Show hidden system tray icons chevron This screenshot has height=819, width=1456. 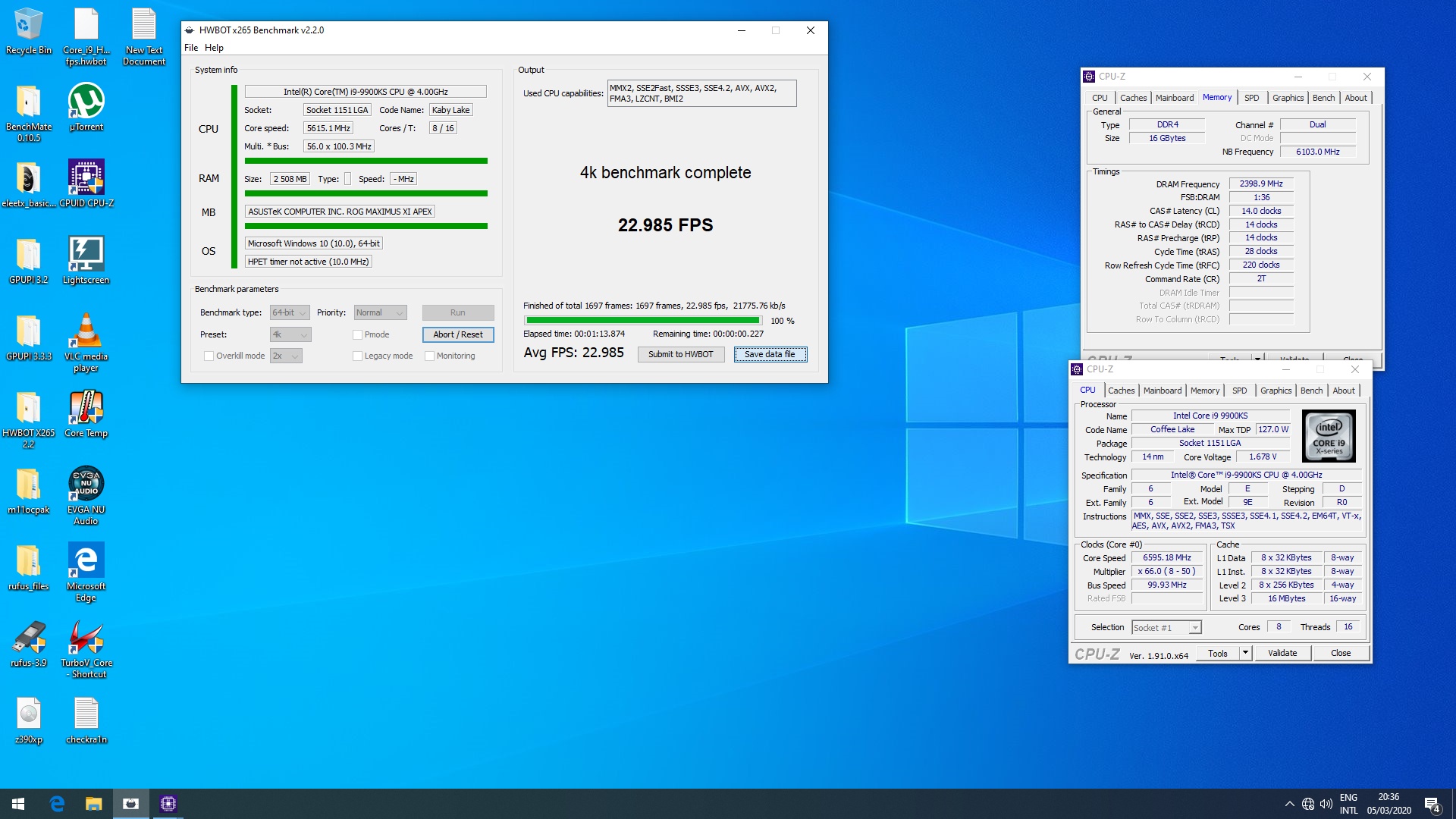(1289, 804)
